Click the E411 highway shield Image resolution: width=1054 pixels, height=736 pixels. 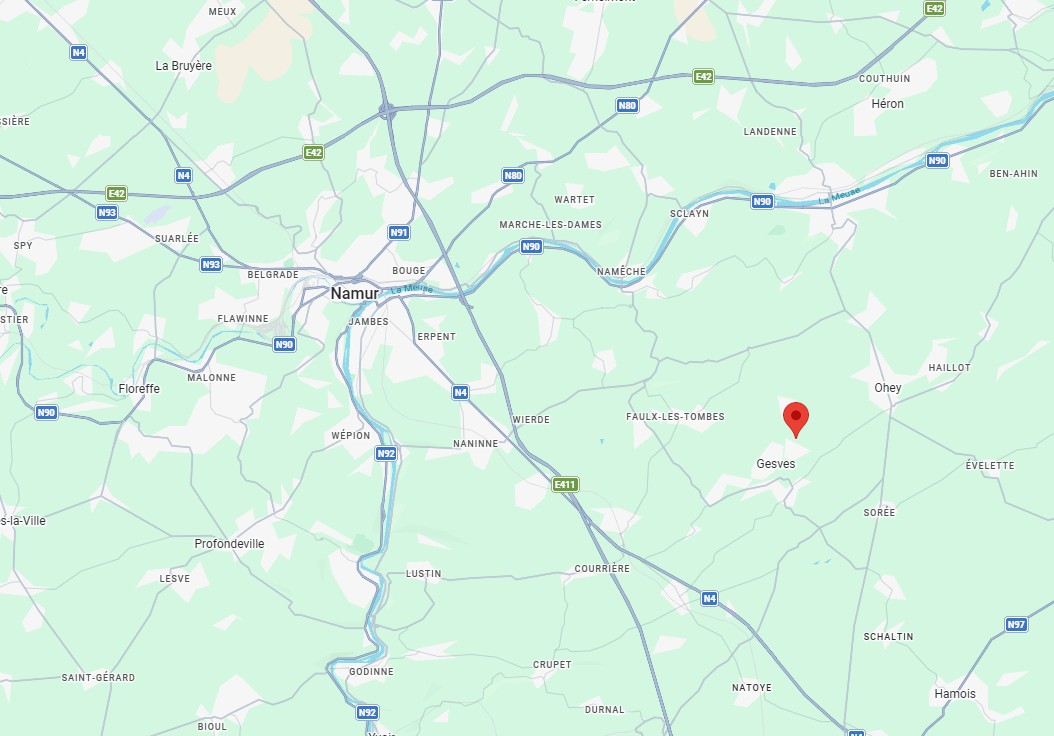click(565, 484)
